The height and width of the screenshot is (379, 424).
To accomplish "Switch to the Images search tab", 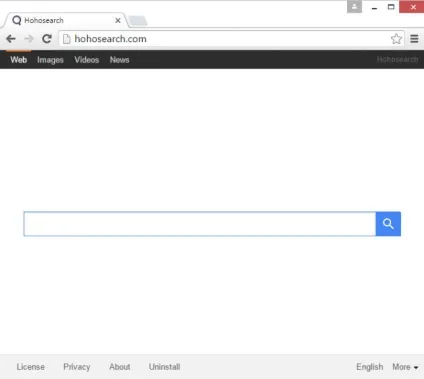I will coord(50,60).
